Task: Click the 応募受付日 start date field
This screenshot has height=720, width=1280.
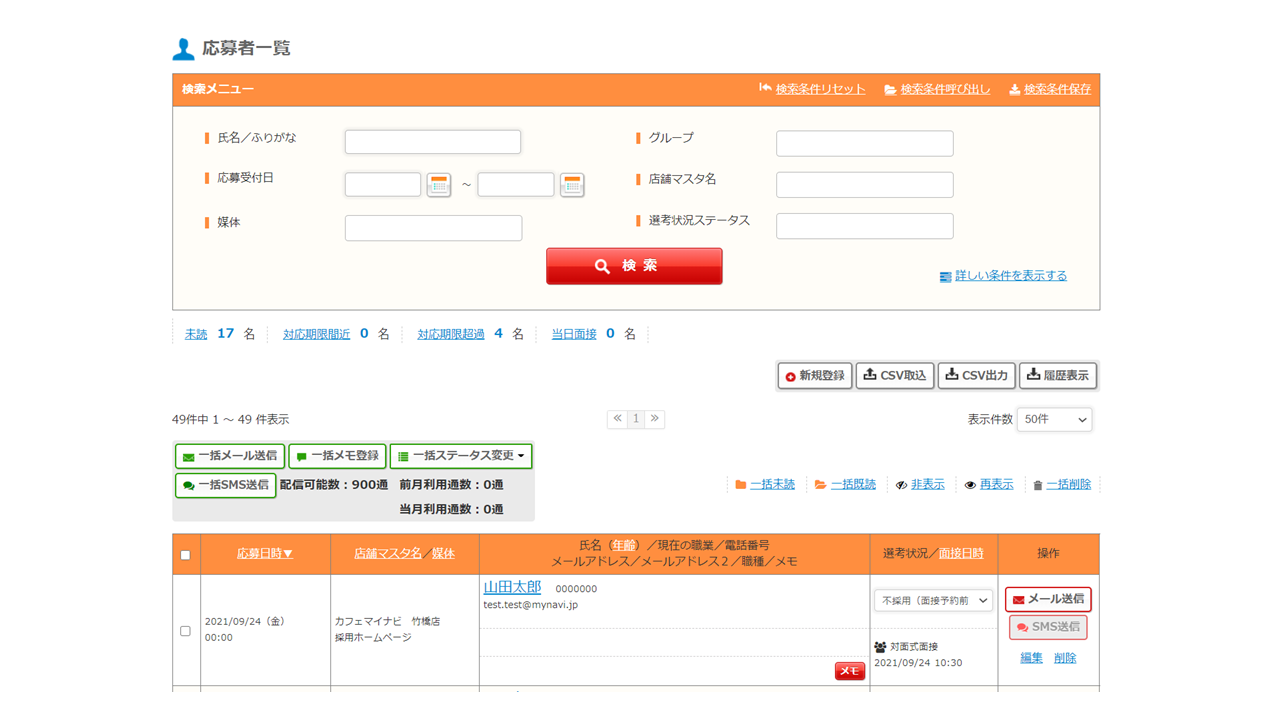Action: pos(383,184)
